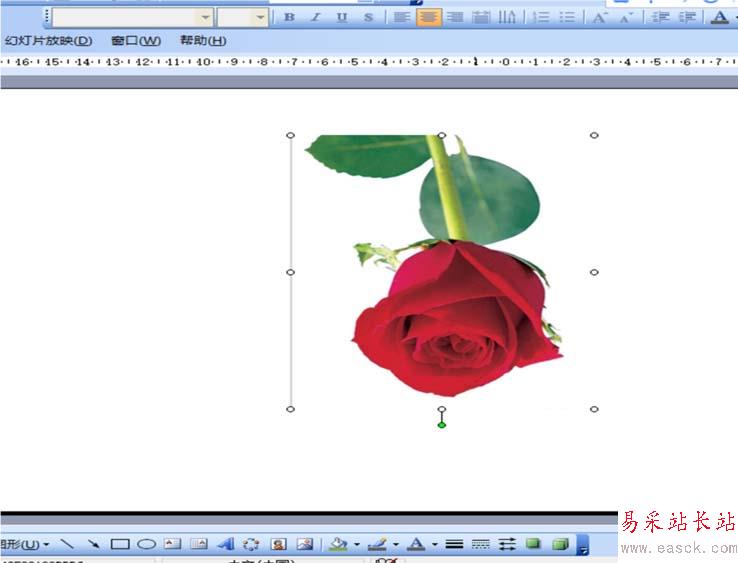
Task: Open the arrow style options
Action: tap(507, 545)
